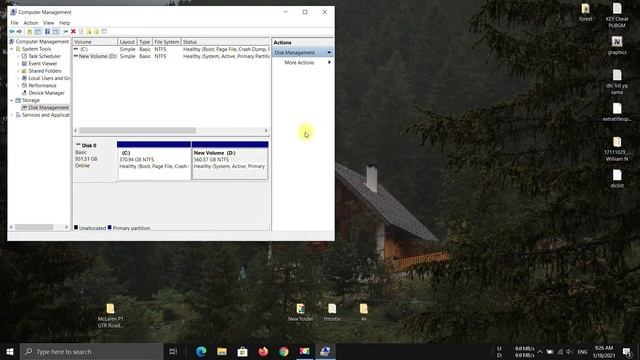Open the View menu
640x360 pixels.
(x=48, y=23)
